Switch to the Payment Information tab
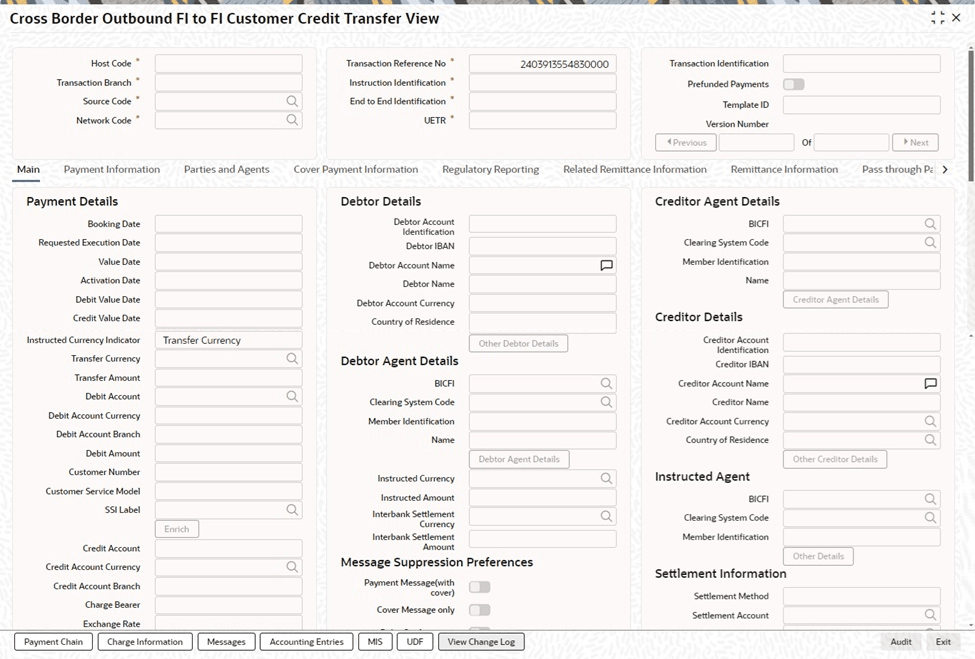The height and width of the screenshot is (659, 975). [112, 169]
